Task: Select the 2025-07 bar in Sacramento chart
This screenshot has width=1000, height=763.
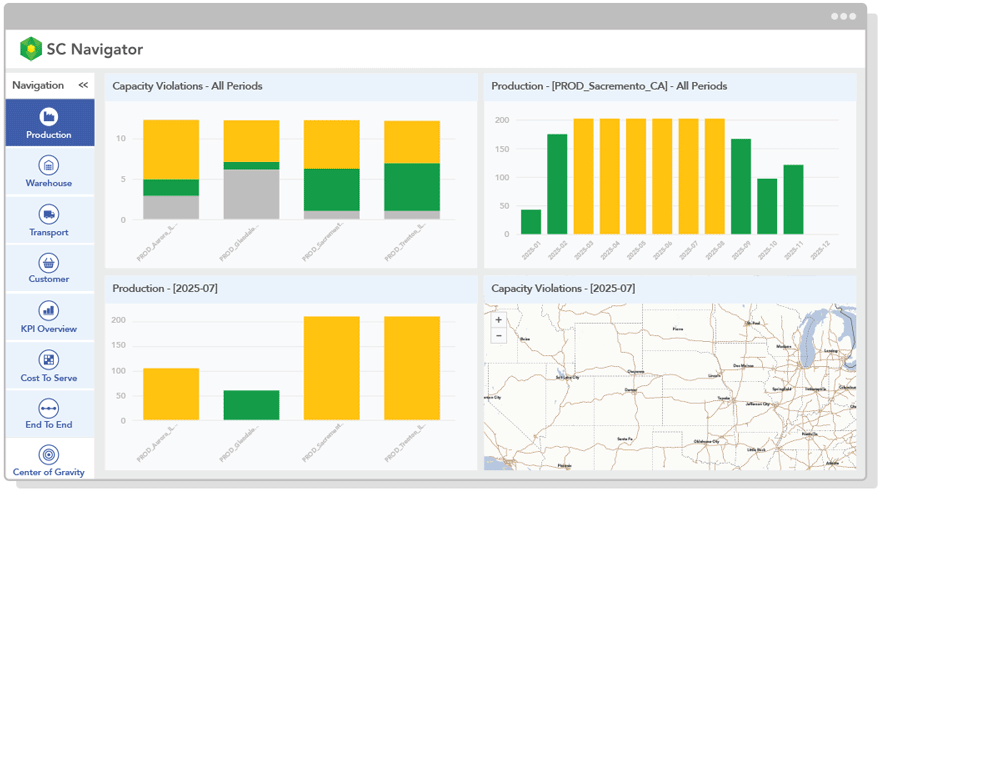Action: click(x=688, y=177)
